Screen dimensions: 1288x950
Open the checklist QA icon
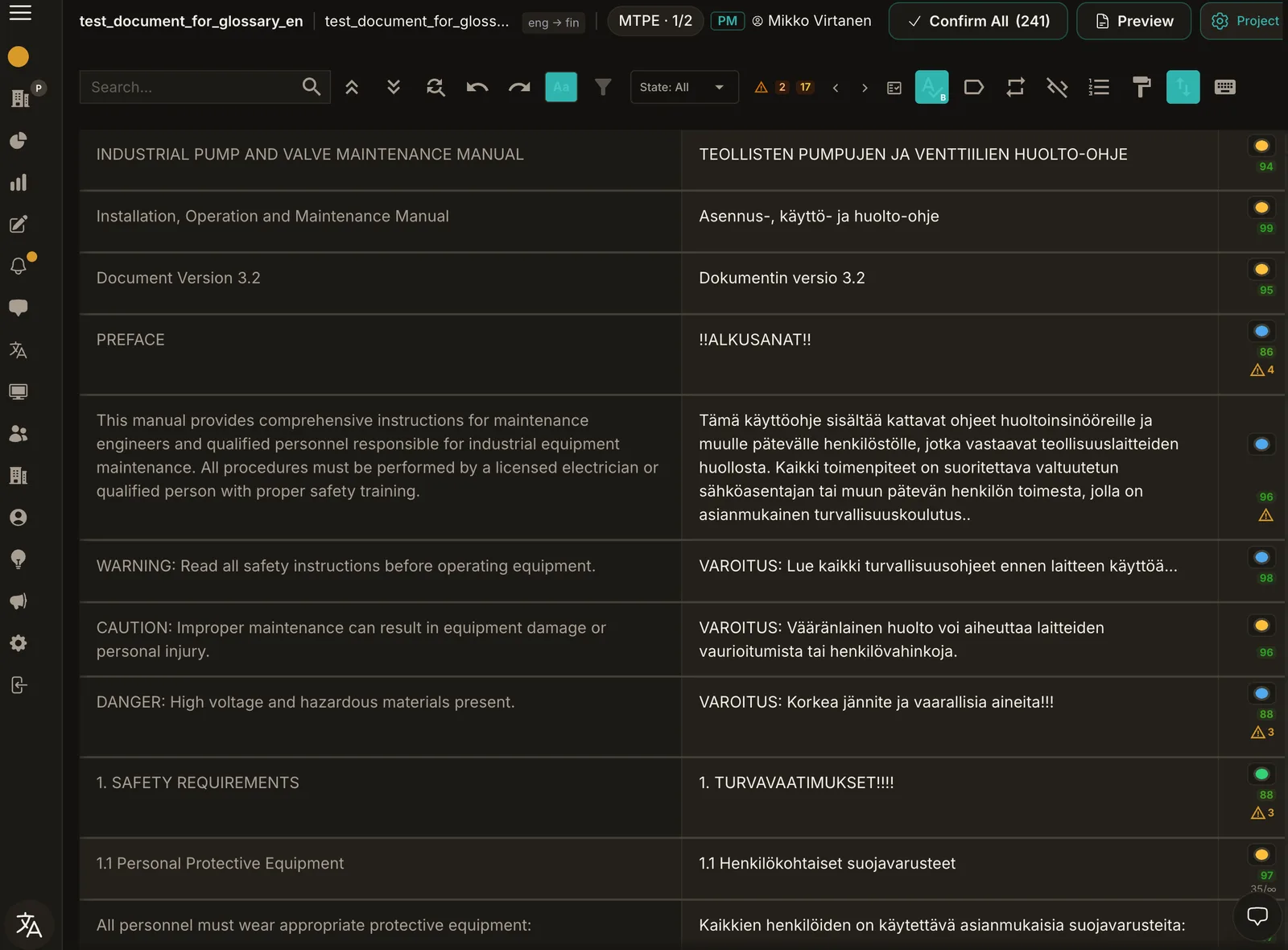(894, 88)
